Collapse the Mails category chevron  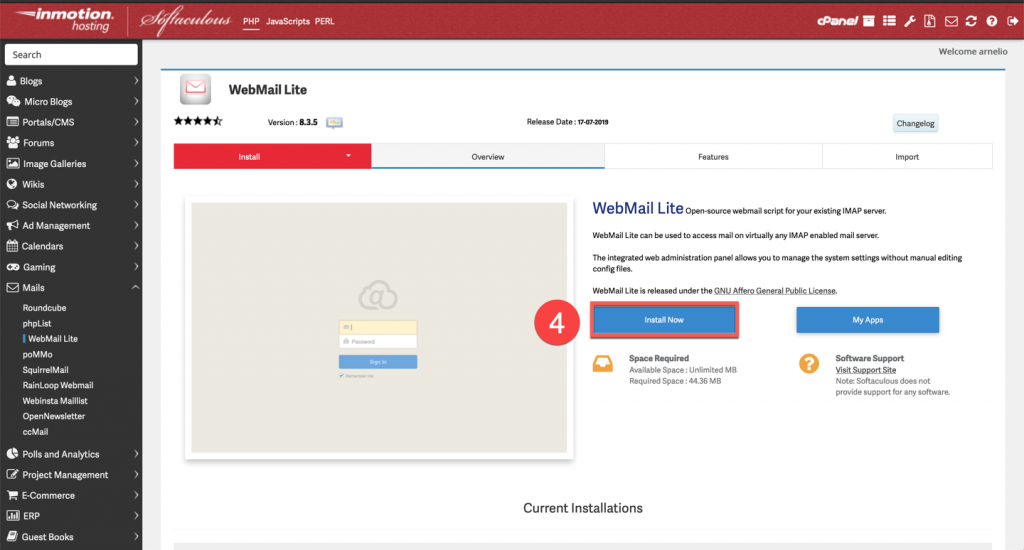pos(135,287)
